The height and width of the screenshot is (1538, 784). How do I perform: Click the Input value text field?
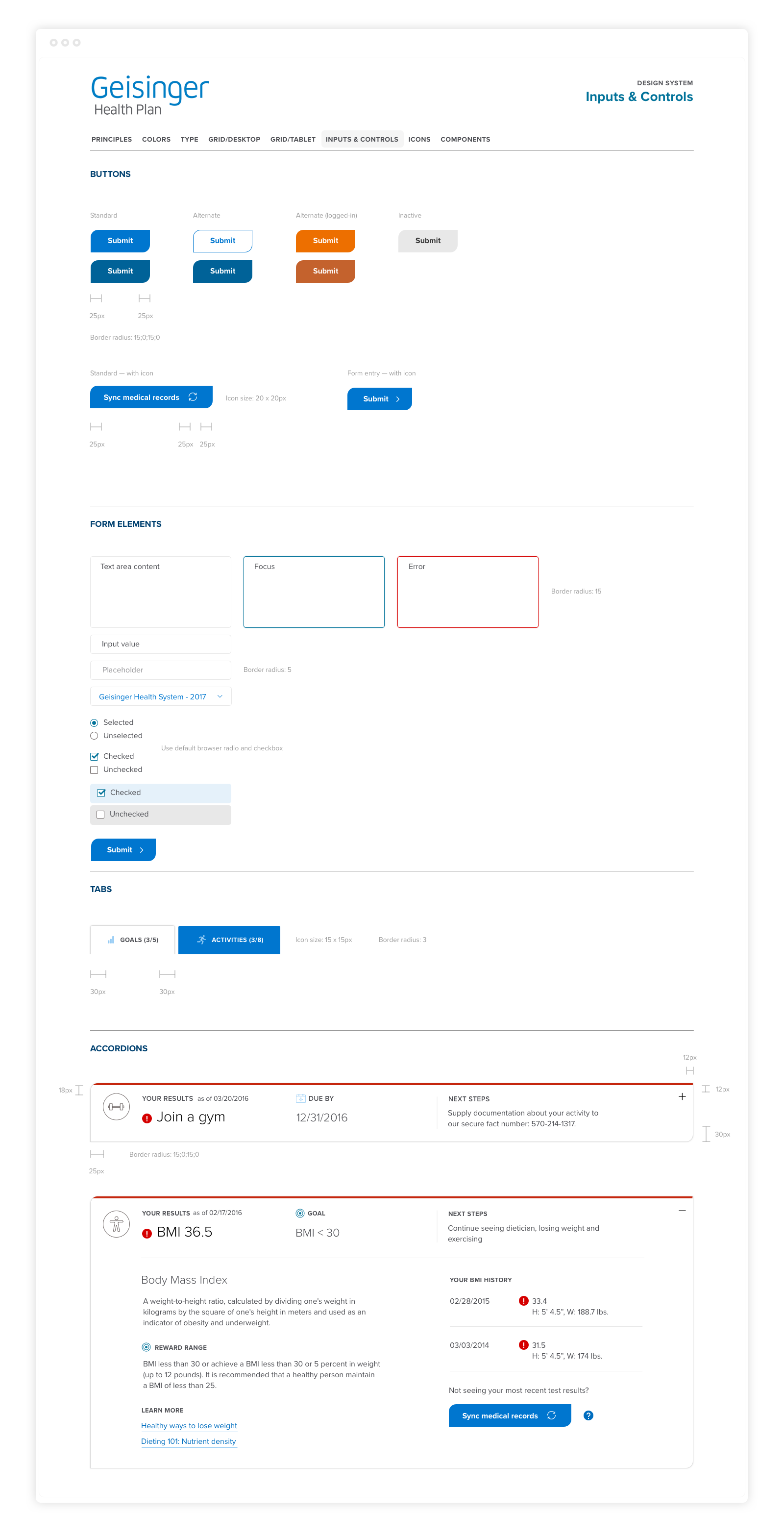[x=161, y=644]
